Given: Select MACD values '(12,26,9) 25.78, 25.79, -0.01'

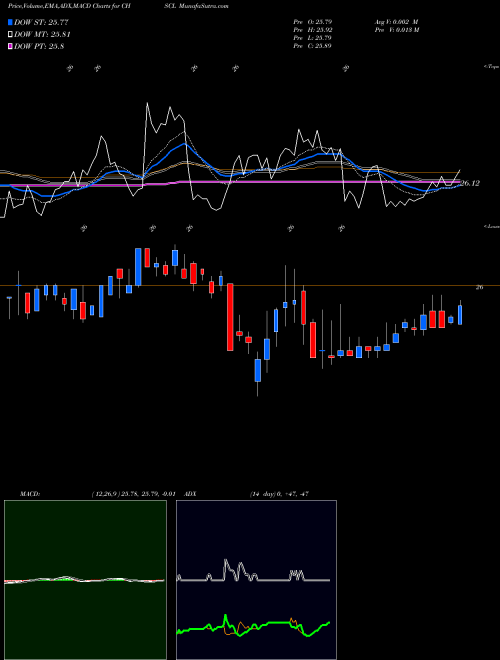Looking at the screenshot, I should coord(133,494).
